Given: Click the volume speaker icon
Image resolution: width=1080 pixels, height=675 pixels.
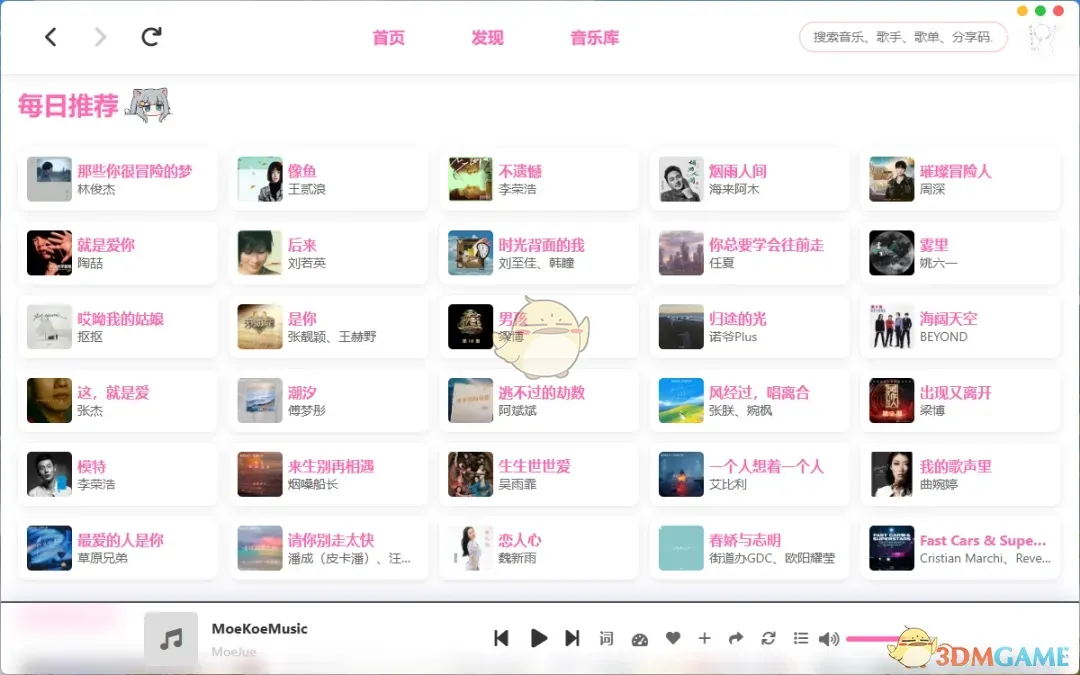Looking at the screenshot, I should pyautogui.click(x=829, y=638).
